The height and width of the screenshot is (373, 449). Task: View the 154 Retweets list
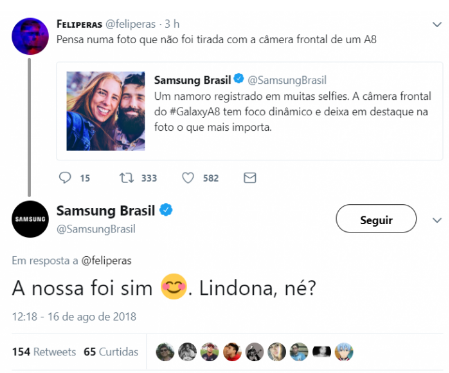tap(44, 352)
